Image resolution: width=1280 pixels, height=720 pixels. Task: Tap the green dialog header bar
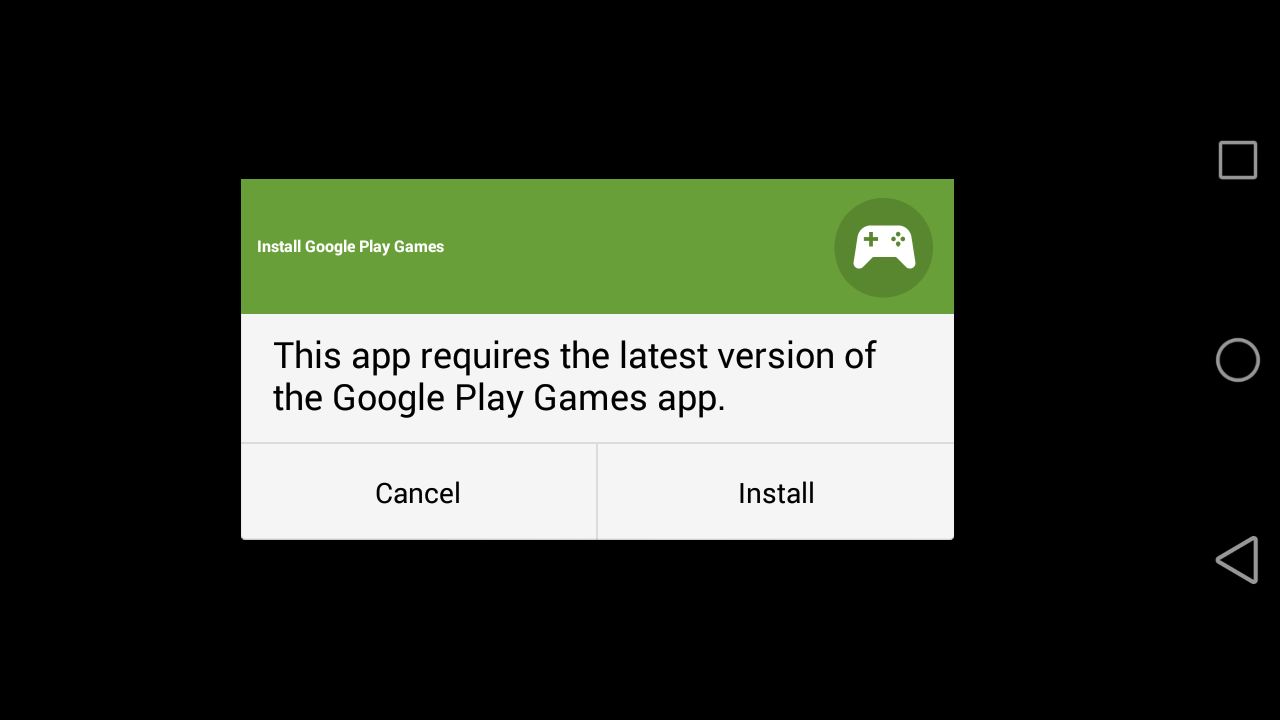point(597,247)
